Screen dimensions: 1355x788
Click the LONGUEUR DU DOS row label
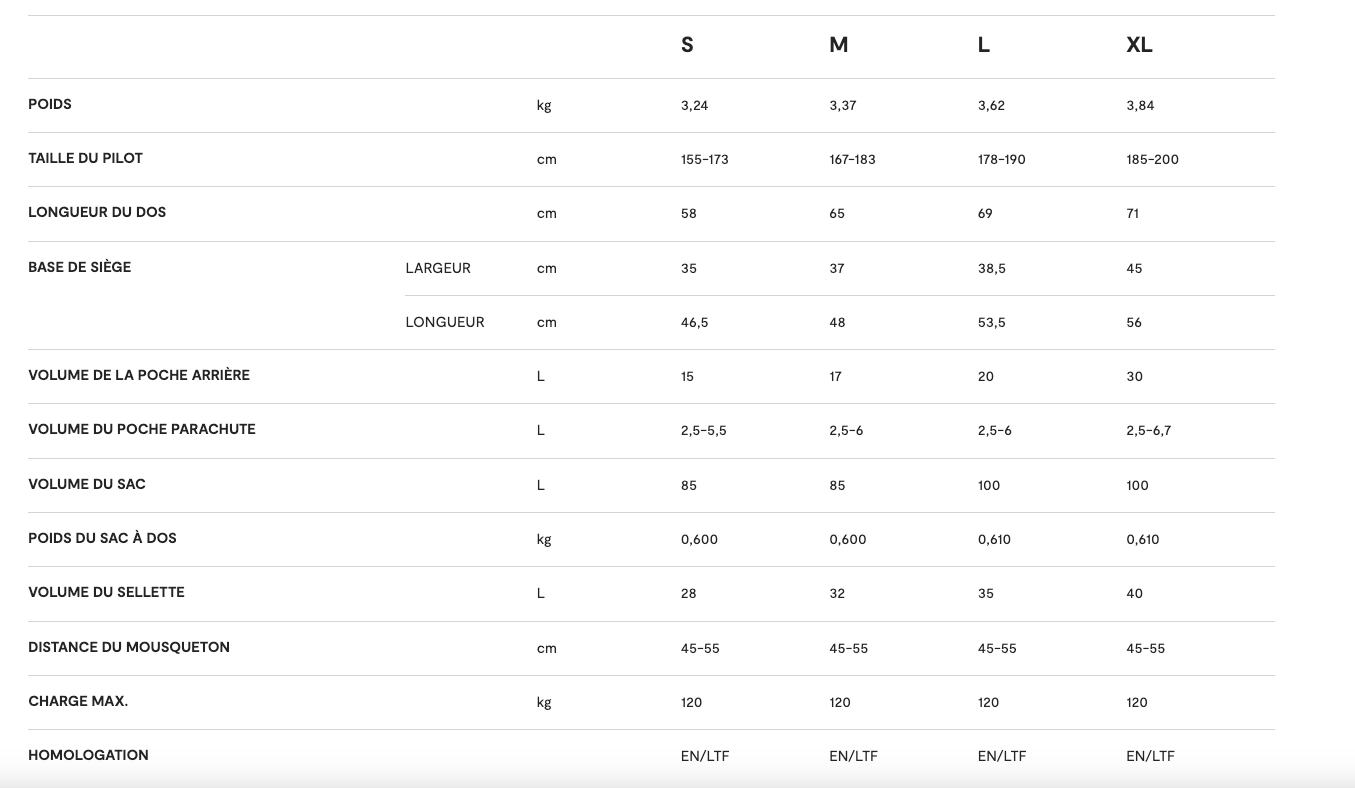97,212
